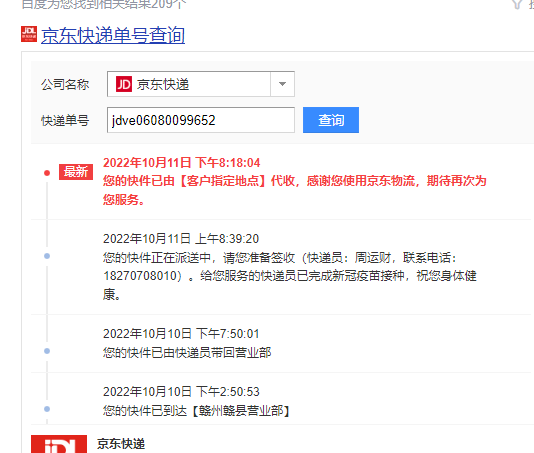The width and height of the screenshot is (534, 453).
Task: Select timestamp 2022年10月10日 下午2:50:53
Action: (x=181, y=392)
